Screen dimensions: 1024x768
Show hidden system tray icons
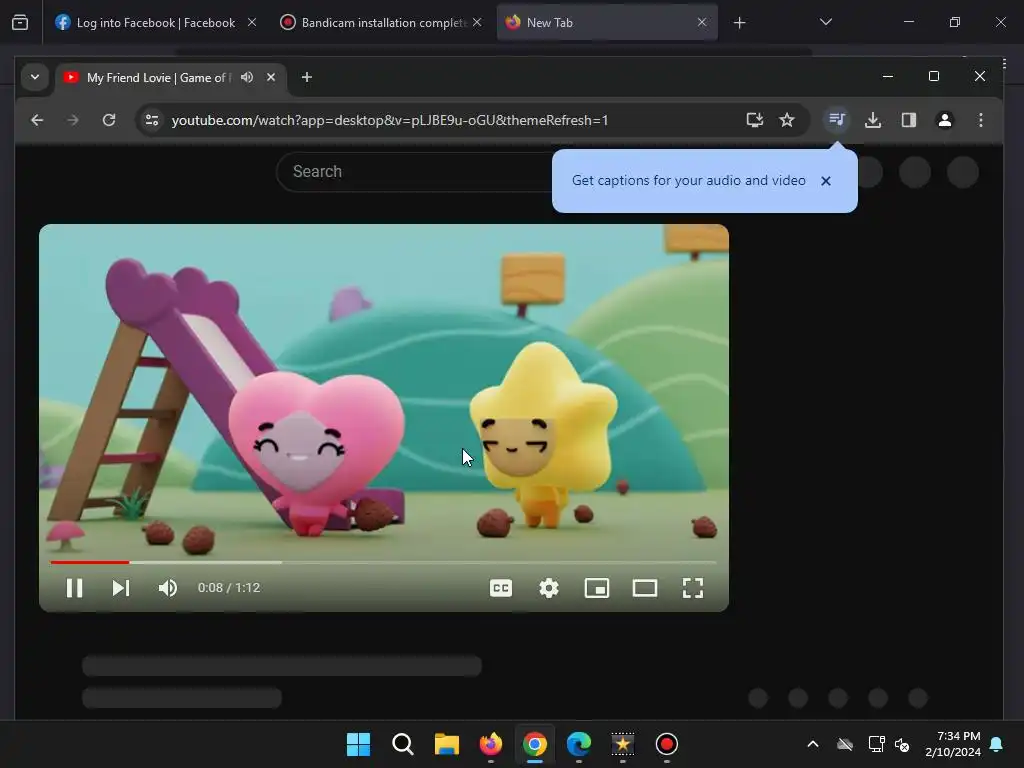813,744
